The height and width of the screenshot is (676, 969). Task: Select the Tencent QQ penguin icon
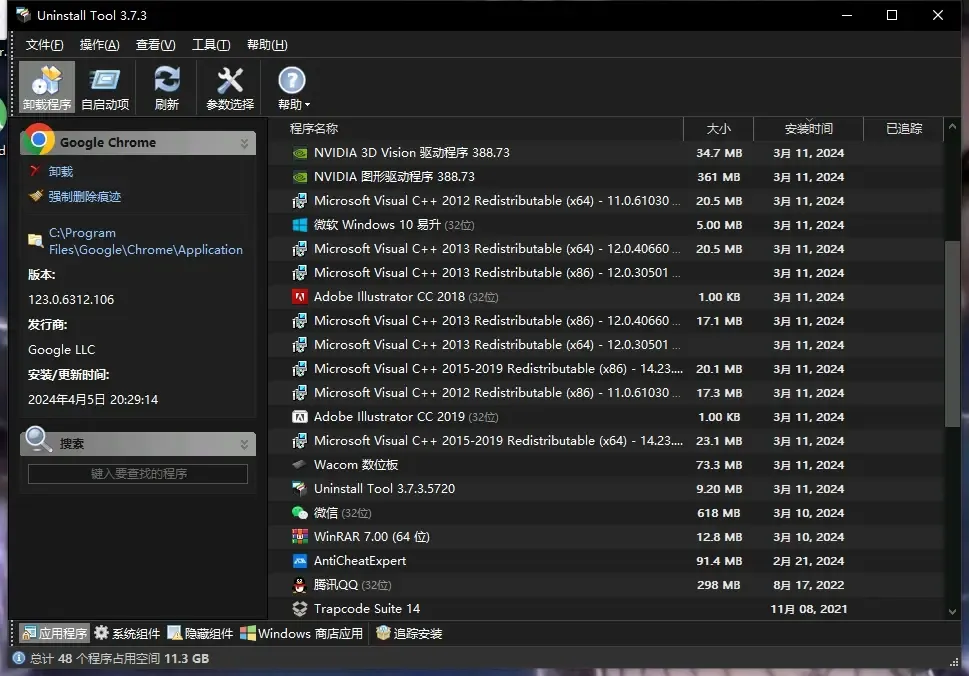click(299, 585)
